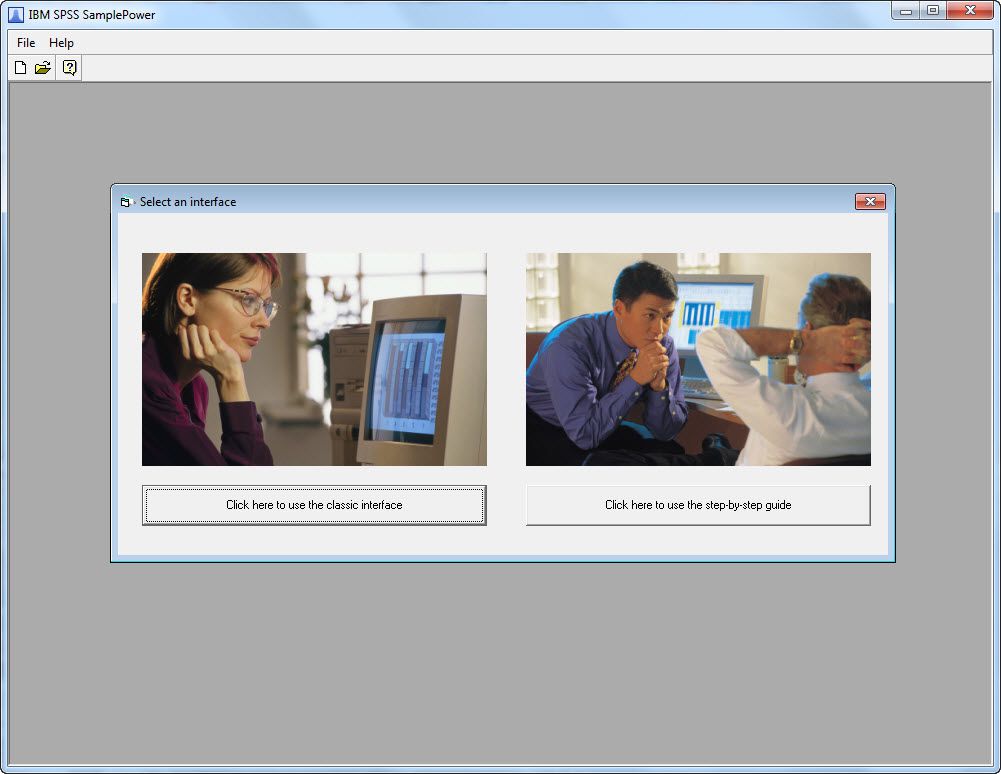
Task: Click the Open folder toolbar icon
Action: pyautogui.click(x=43, y=68)
